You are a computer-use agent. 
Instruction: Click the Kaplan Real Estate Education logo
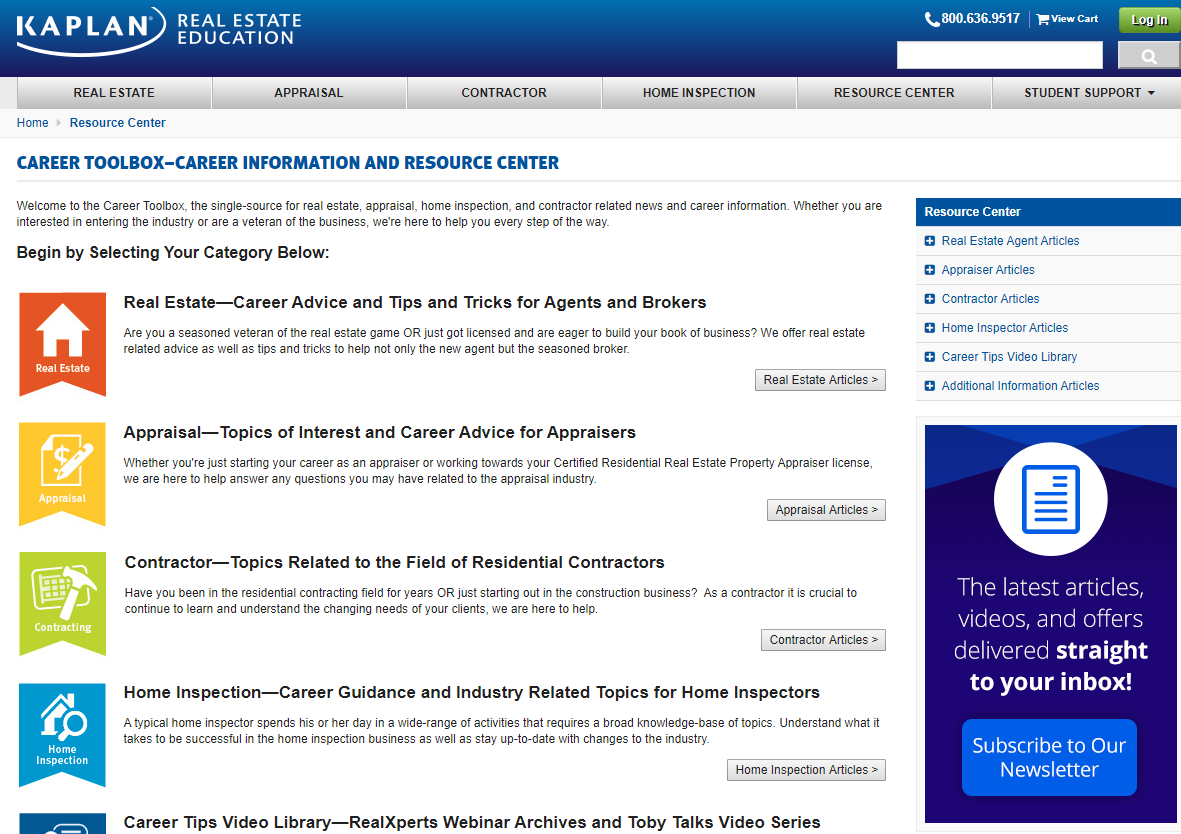click(x=159, y=31)
